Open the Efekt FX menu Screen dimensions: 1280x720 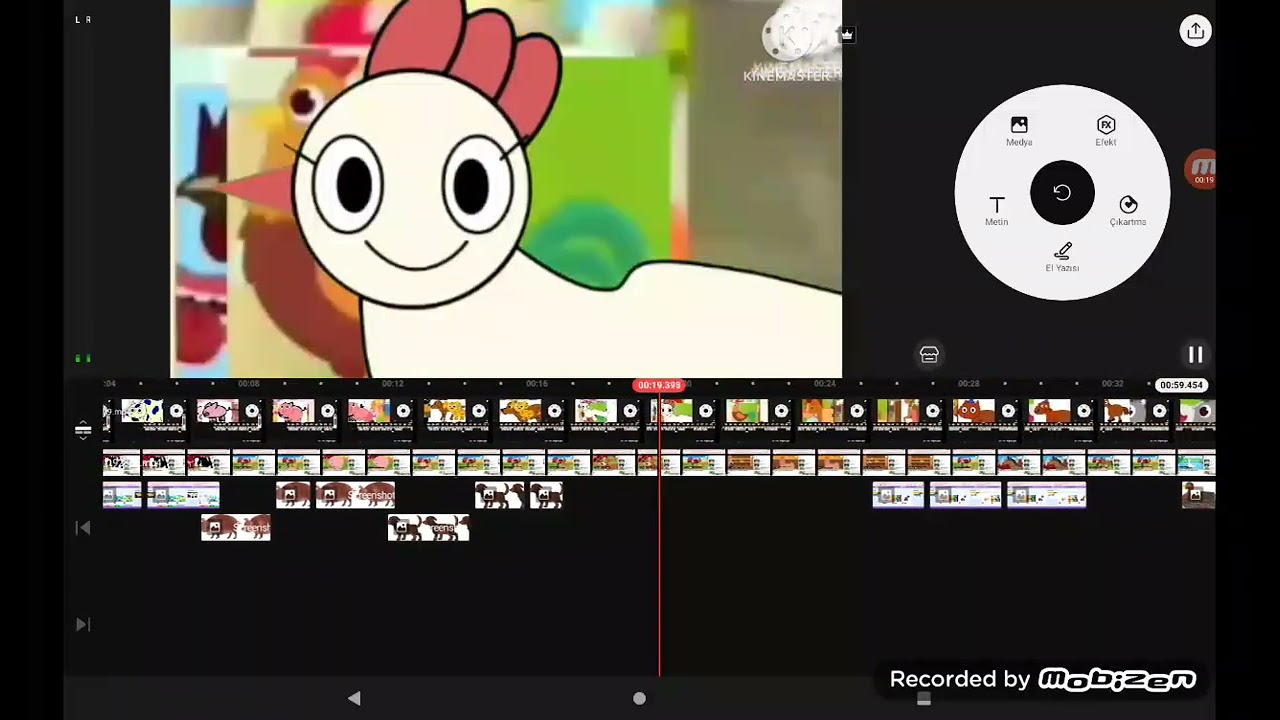1105,131
